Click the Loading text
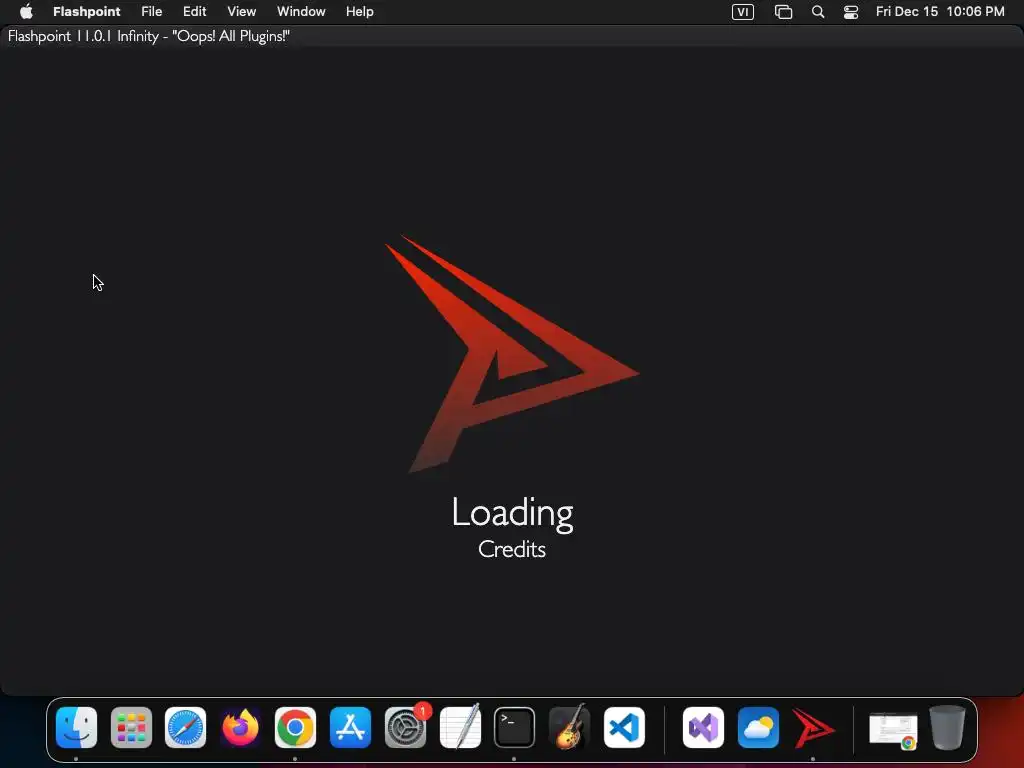Viewport: 1024px width, 768px height. [513, 513]
